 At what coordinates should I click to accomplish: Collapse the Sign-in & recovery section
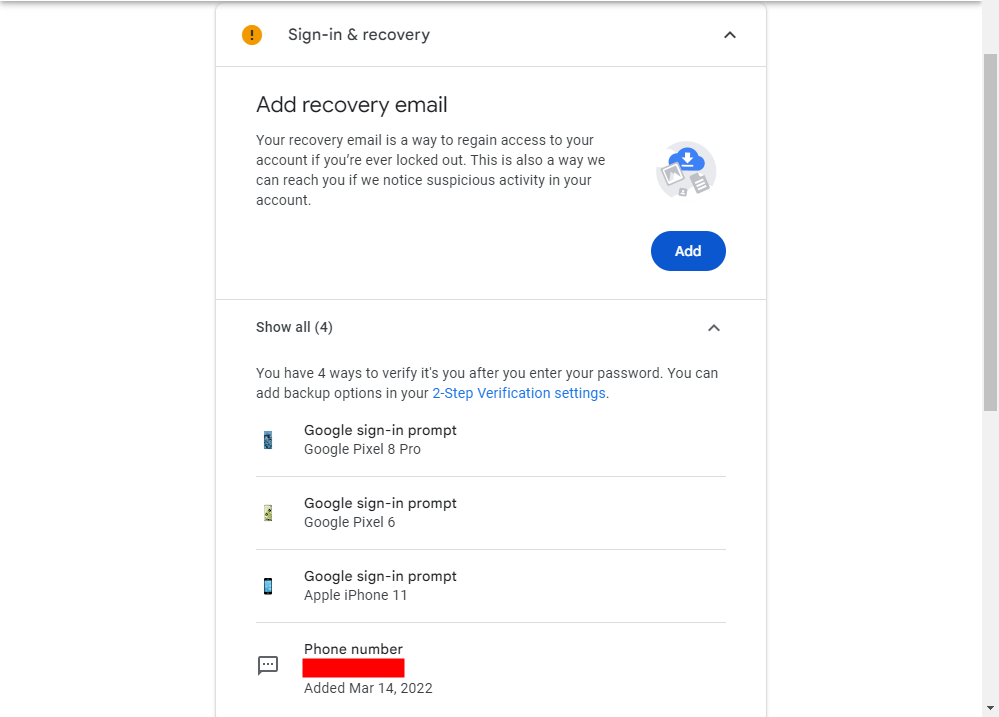730,35
